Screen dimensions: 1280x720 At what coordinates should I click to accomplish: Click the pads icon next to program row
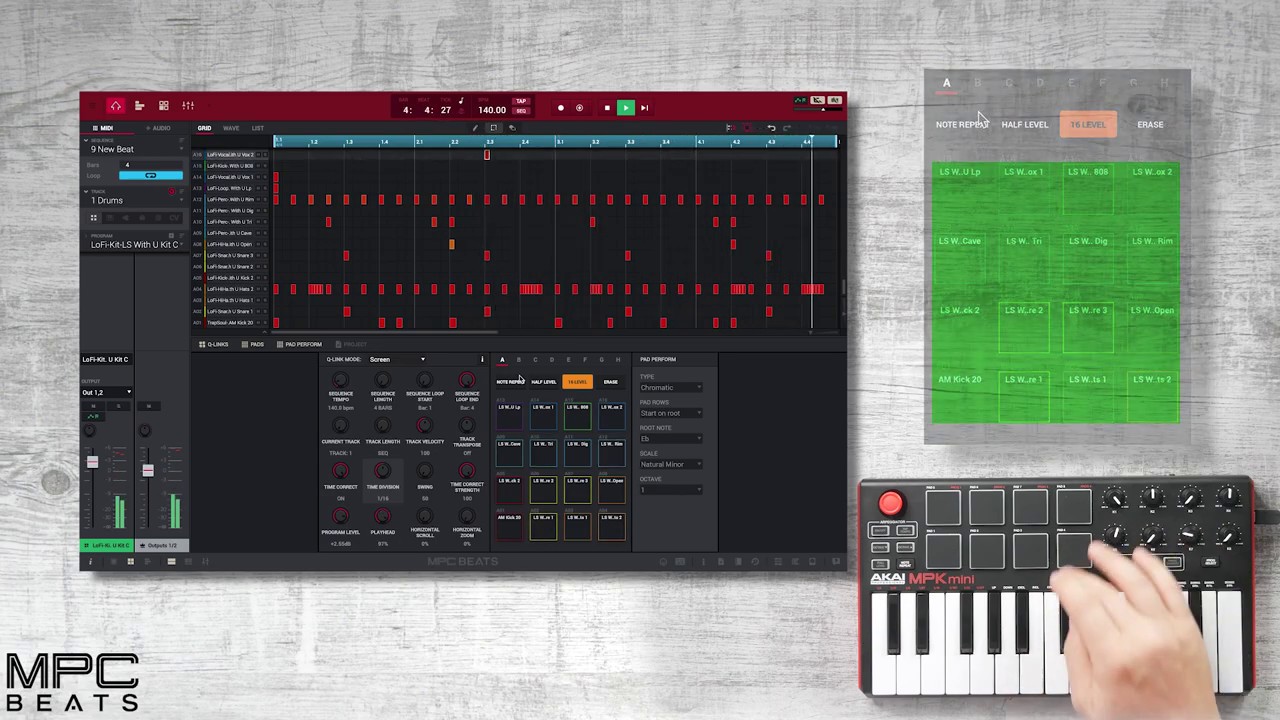click(93, 218)
